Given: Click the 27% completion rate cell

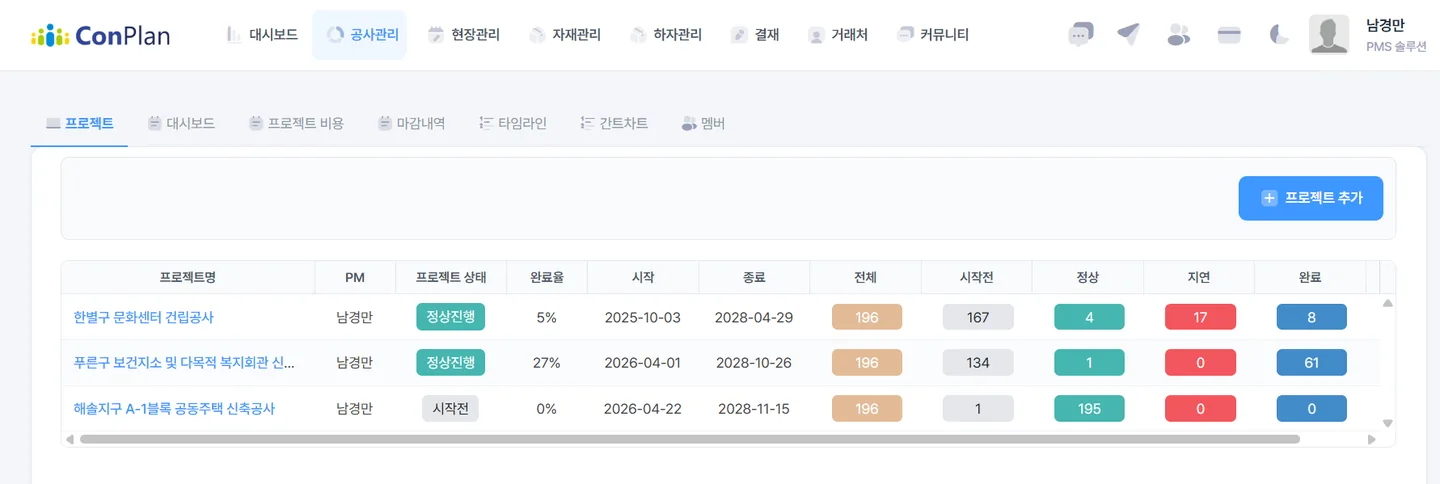Looking at the screenshot, I should pyautogui.click(x=546, y=363).
